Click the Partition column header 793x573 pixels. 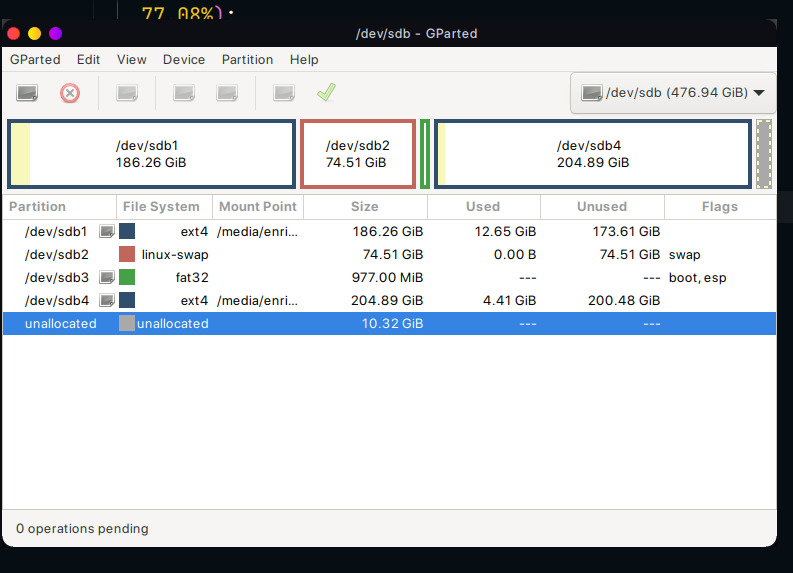coord(60,207)
